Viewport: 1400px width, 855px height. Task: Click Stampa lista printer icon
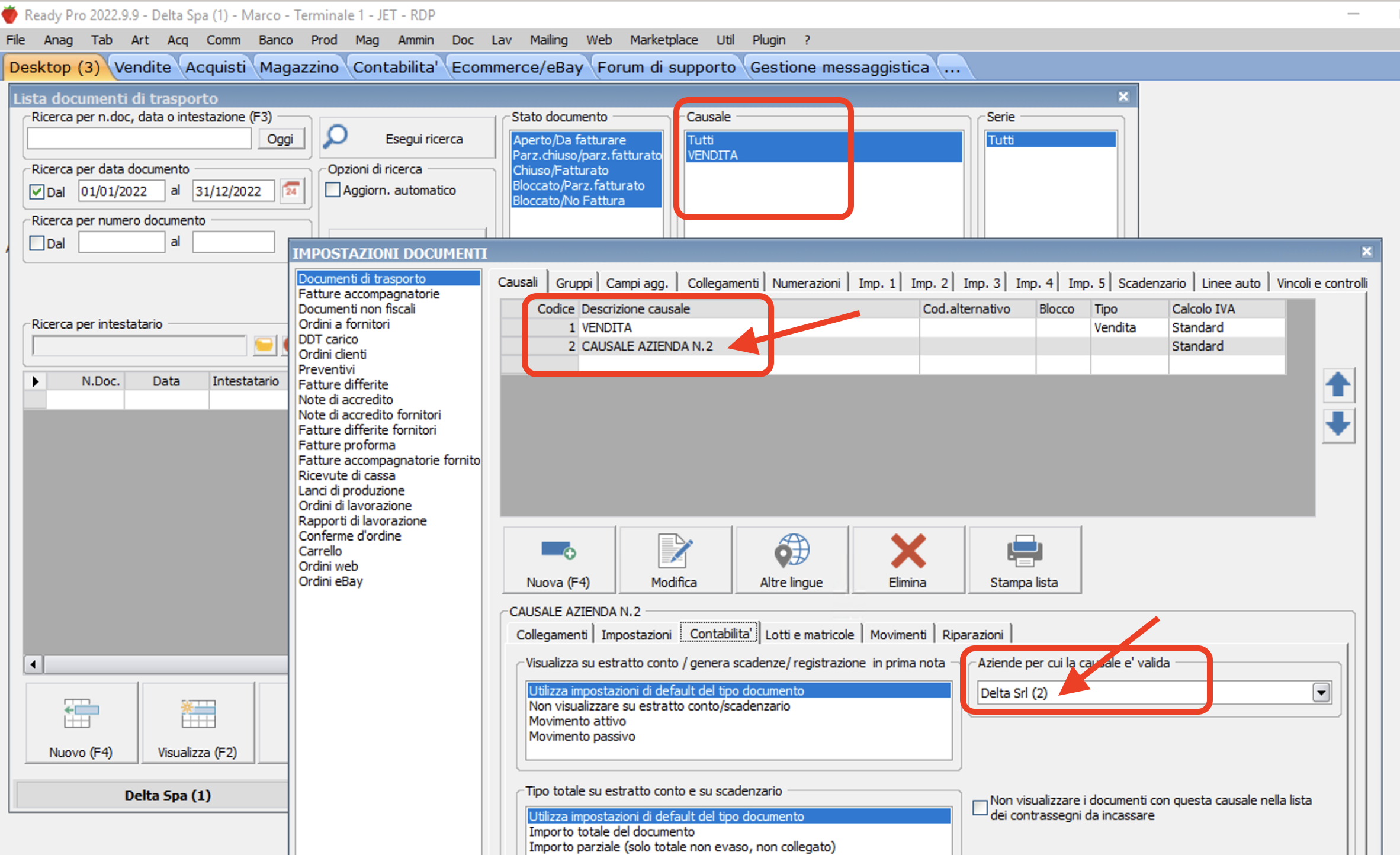[x=1024, y=551]
